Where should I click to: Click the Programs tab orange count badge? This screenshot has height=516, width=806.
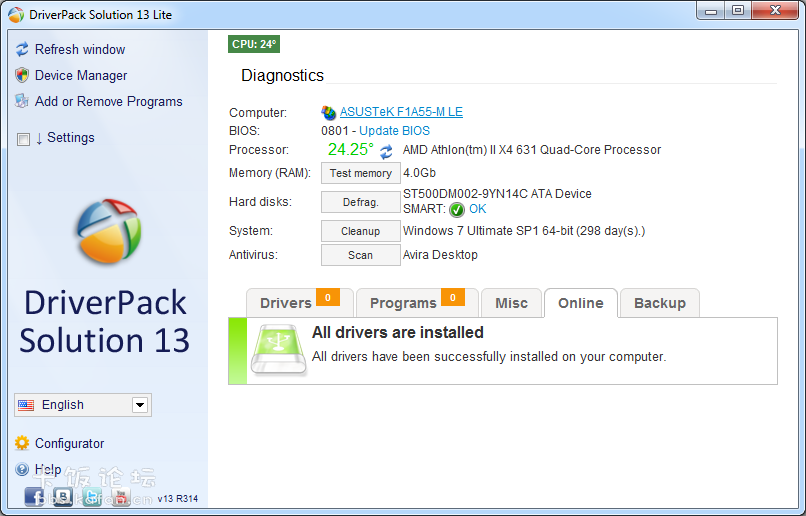coord(453,297)
